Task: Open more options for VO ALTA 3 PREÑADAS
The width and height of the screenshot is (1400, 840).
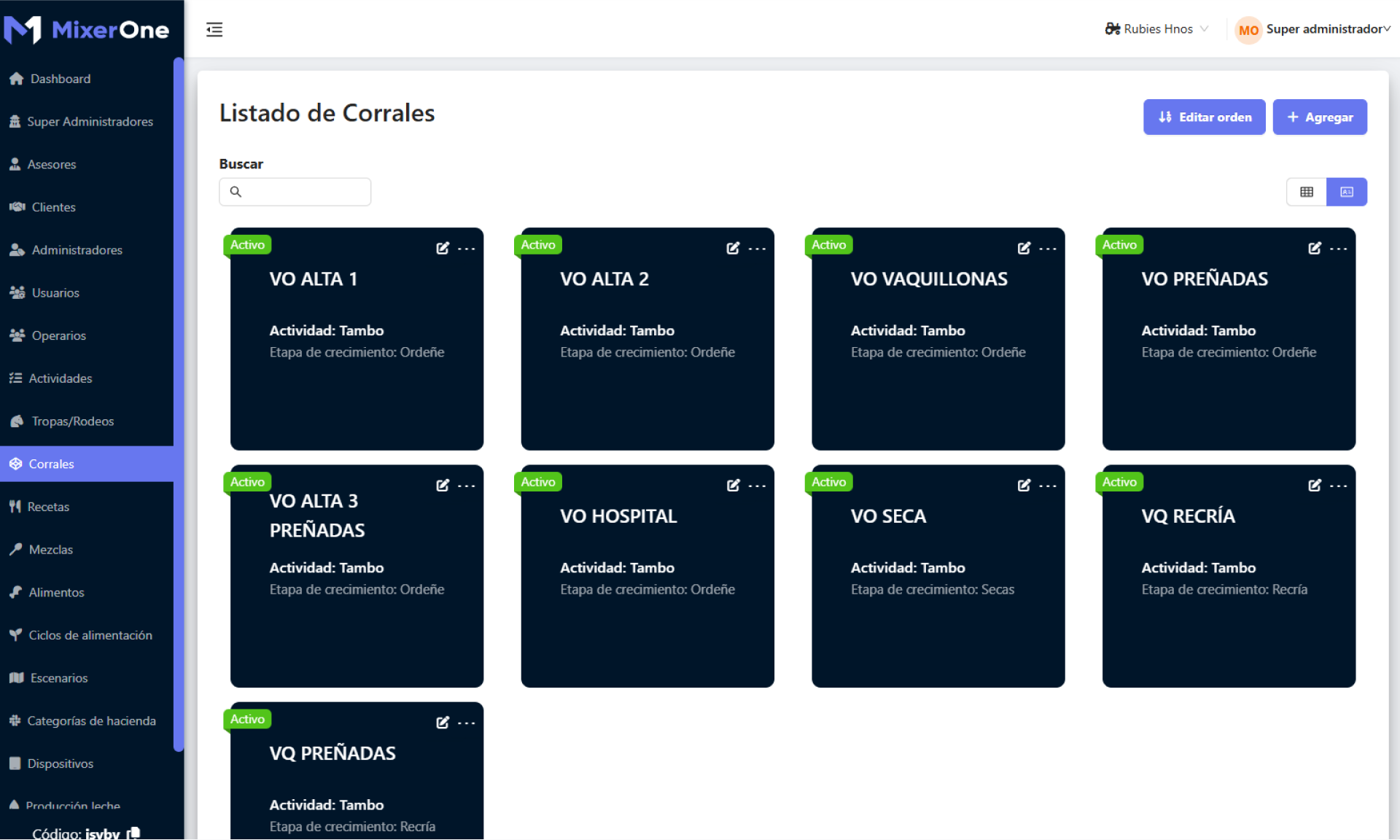Action: 467,486
